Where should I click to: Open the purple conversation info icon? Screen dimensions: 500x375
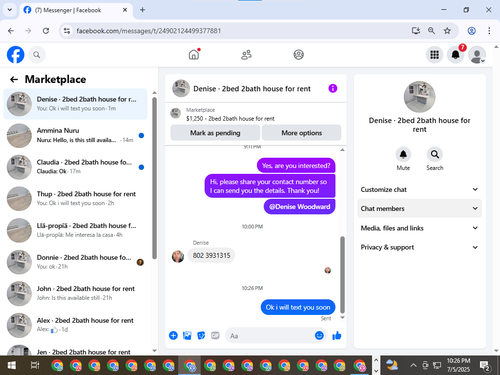[333, 88]
